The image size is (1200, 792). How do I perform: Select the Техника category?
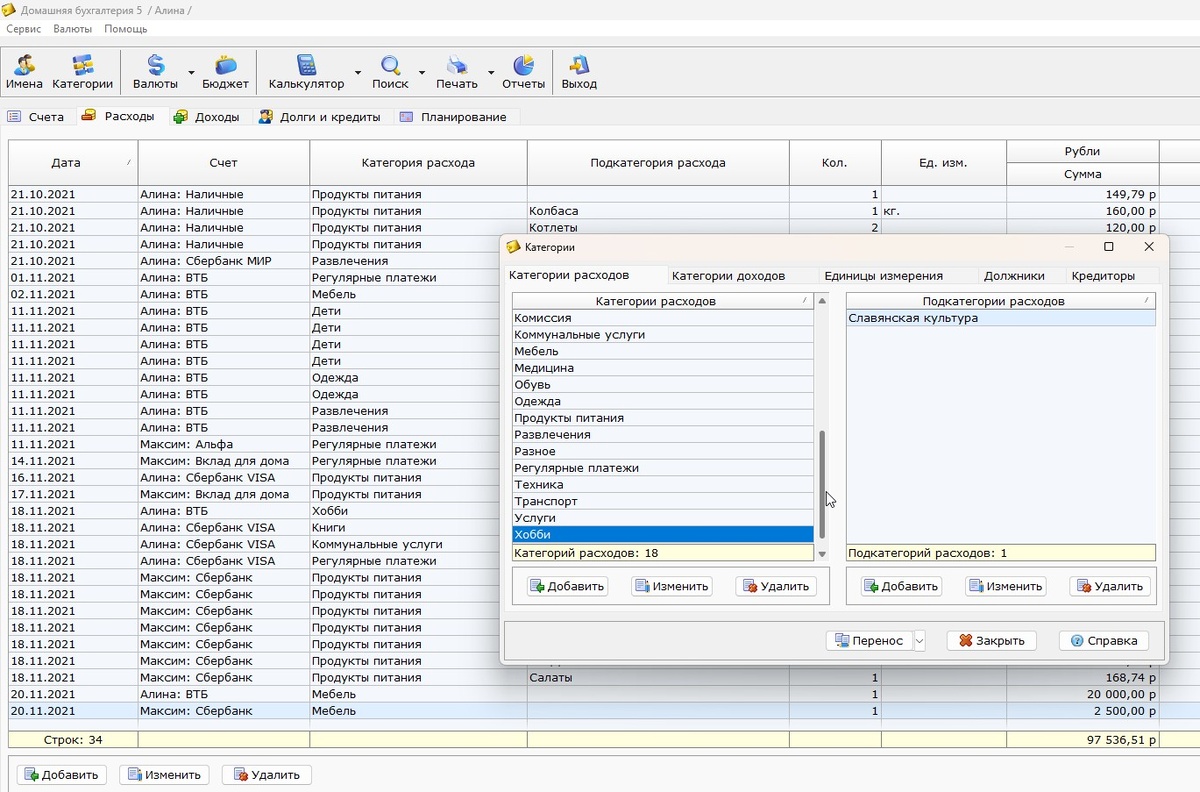click(x=662, y=485)
